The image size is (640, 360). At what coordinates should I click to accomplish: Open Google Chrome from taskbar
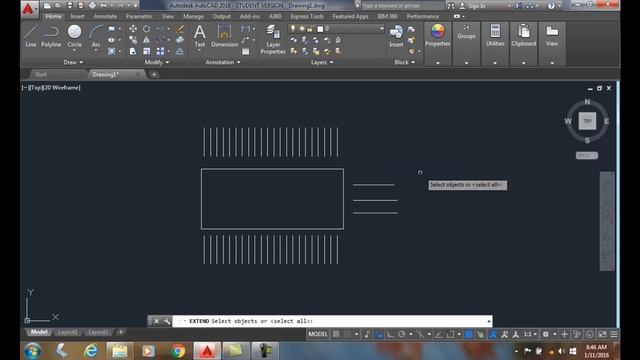(178, 351)
